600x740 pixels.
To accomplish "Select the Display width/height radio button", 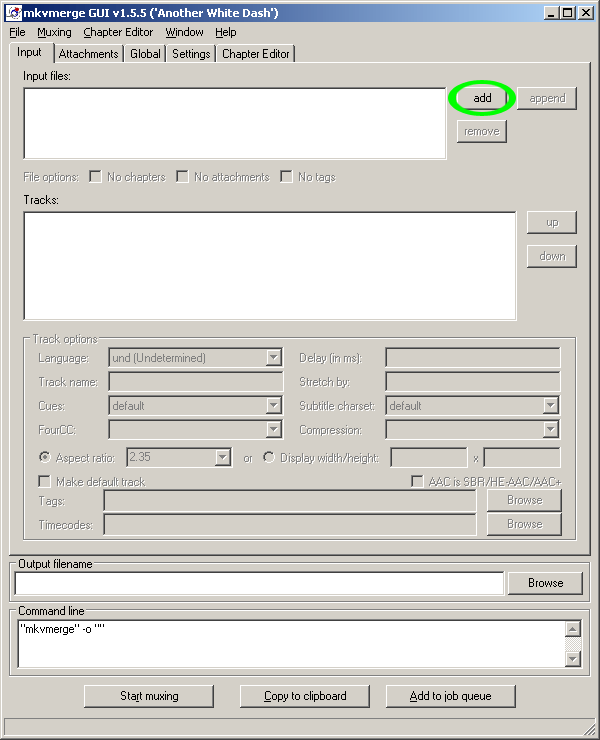I will [269, 457].
